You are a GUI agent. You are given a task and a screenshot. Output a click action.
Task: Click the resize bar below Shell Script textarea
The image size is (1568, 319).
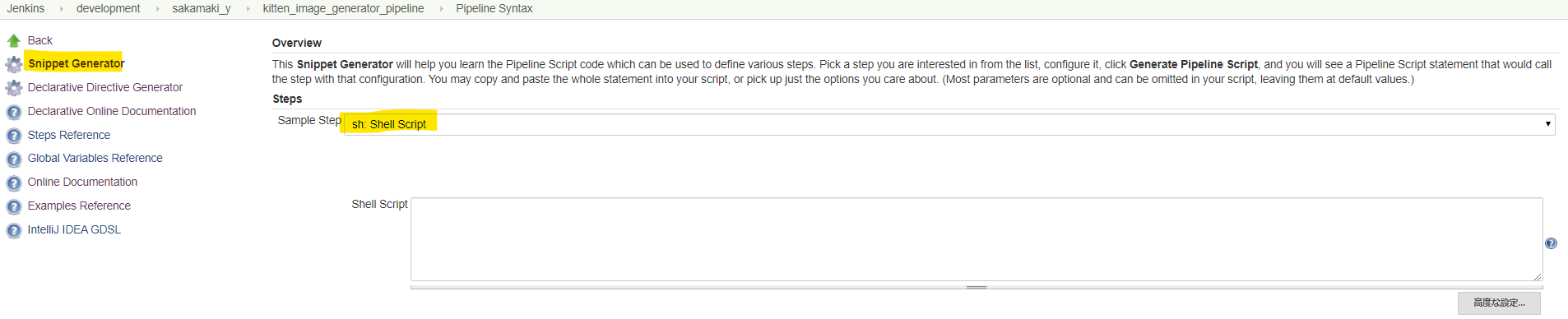tap(977, 287)
